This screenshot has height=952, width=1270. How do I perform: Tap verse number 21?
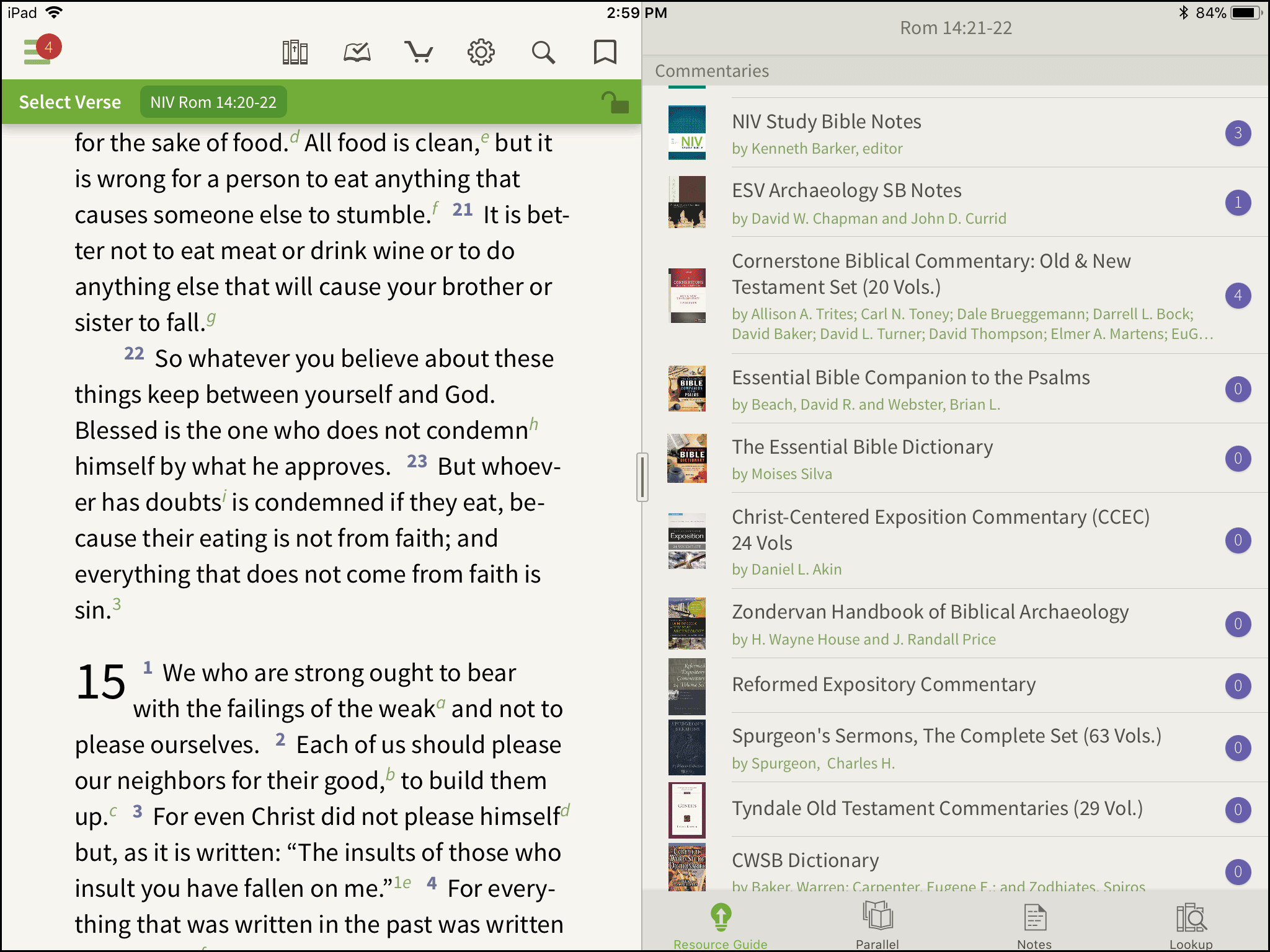point(463,210)
